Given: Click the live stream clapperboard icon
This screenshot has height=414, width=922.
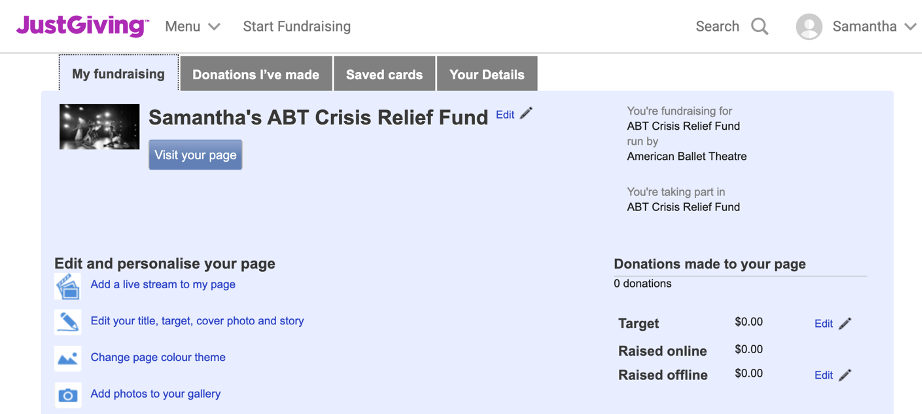Looking at the screenshot, I should 68,286.
